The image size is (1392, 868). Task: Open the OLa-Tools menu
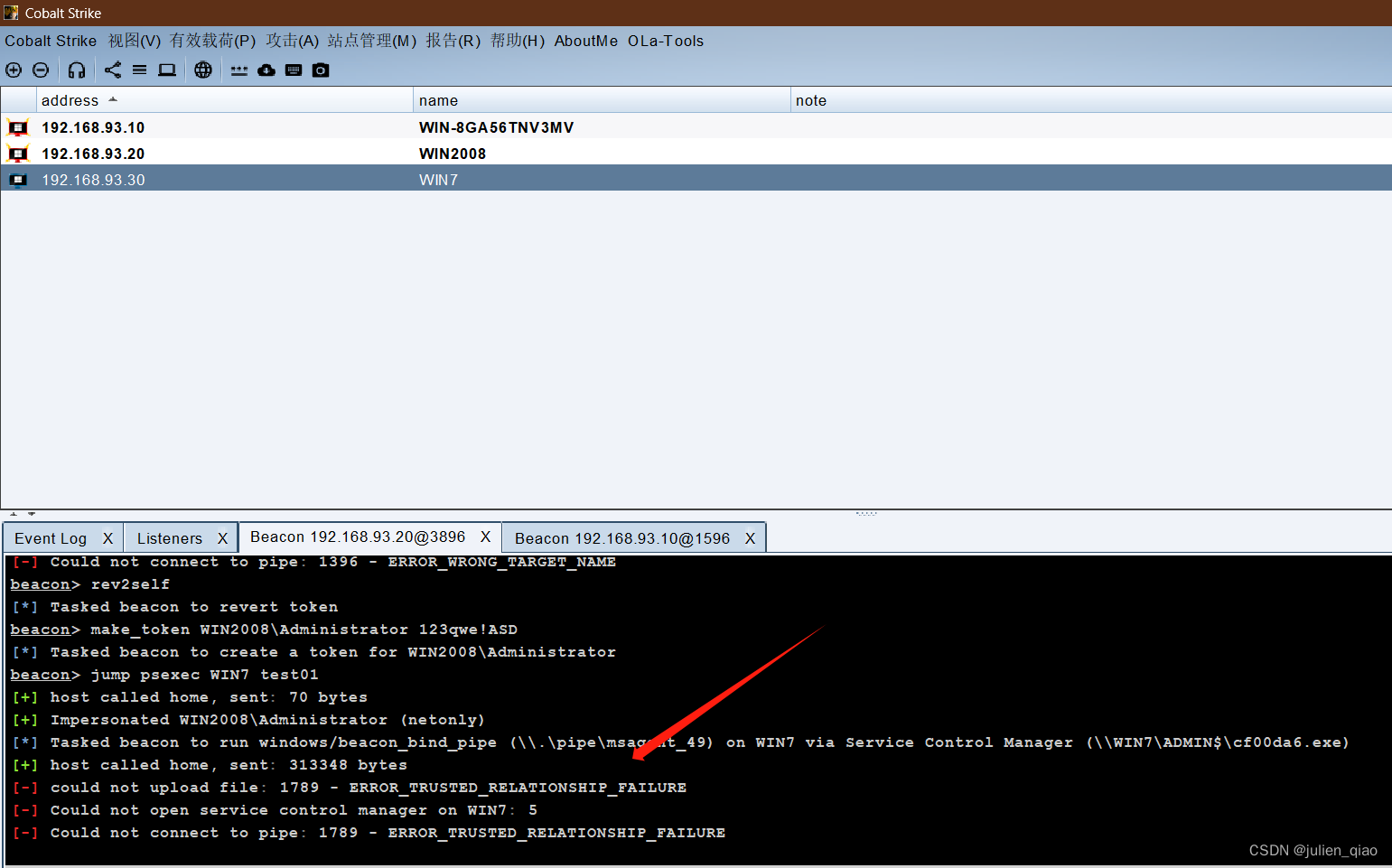pyautogui.click(x=666, y=41)
